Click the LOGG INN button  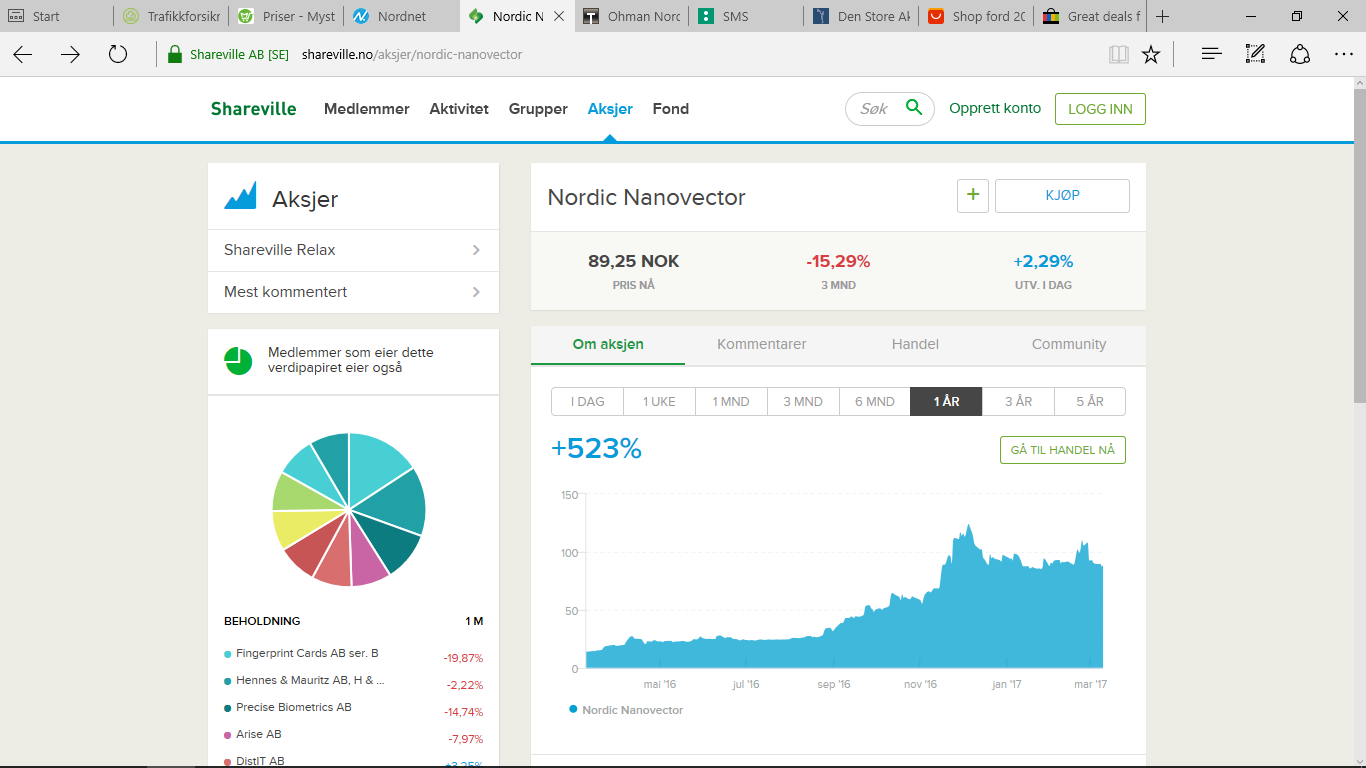point(1100,109)
